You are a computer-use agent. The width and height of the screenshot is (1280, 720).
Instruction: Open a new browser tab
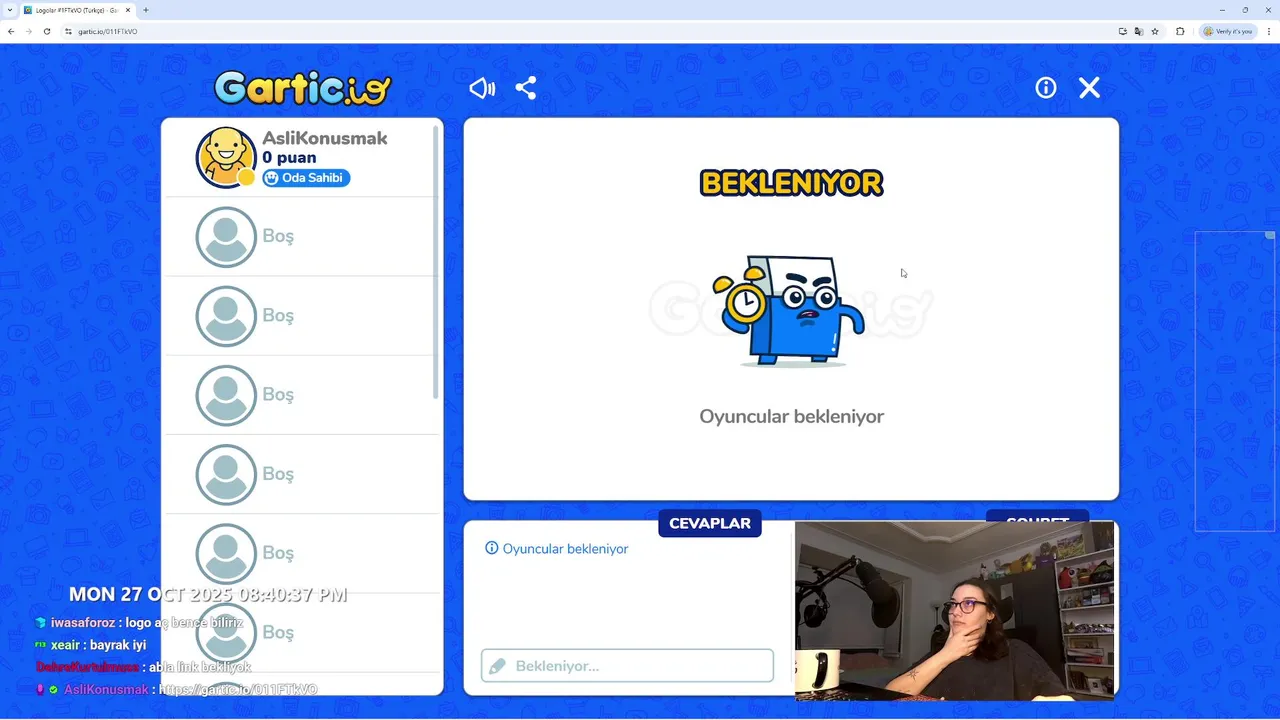[146, 10]
